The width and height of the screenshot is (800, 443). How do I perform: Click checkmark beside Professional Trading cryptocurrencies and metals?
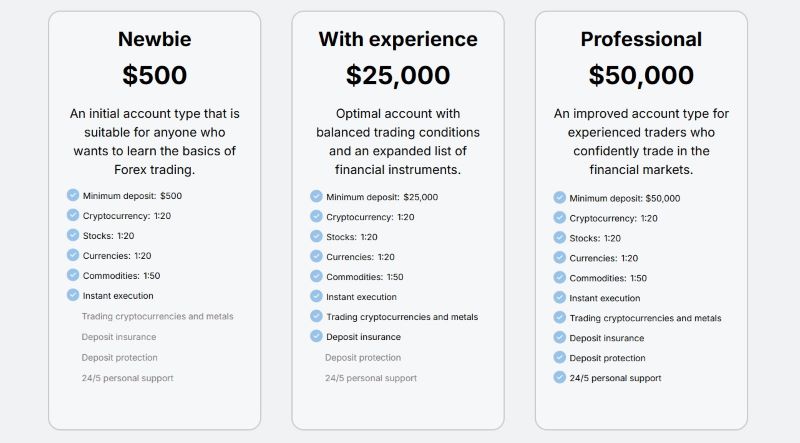560,317
